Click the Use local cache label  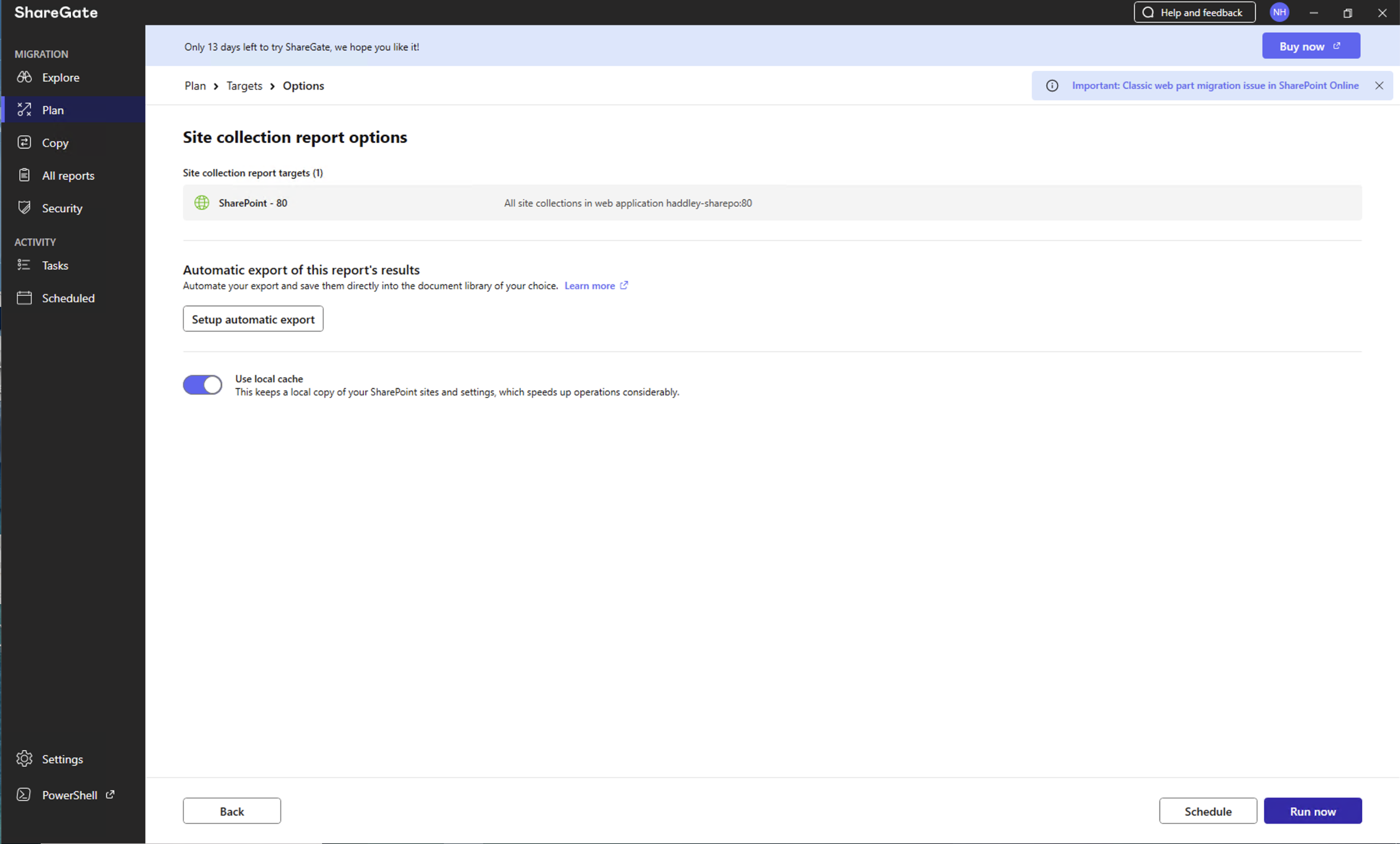point(269,378)
